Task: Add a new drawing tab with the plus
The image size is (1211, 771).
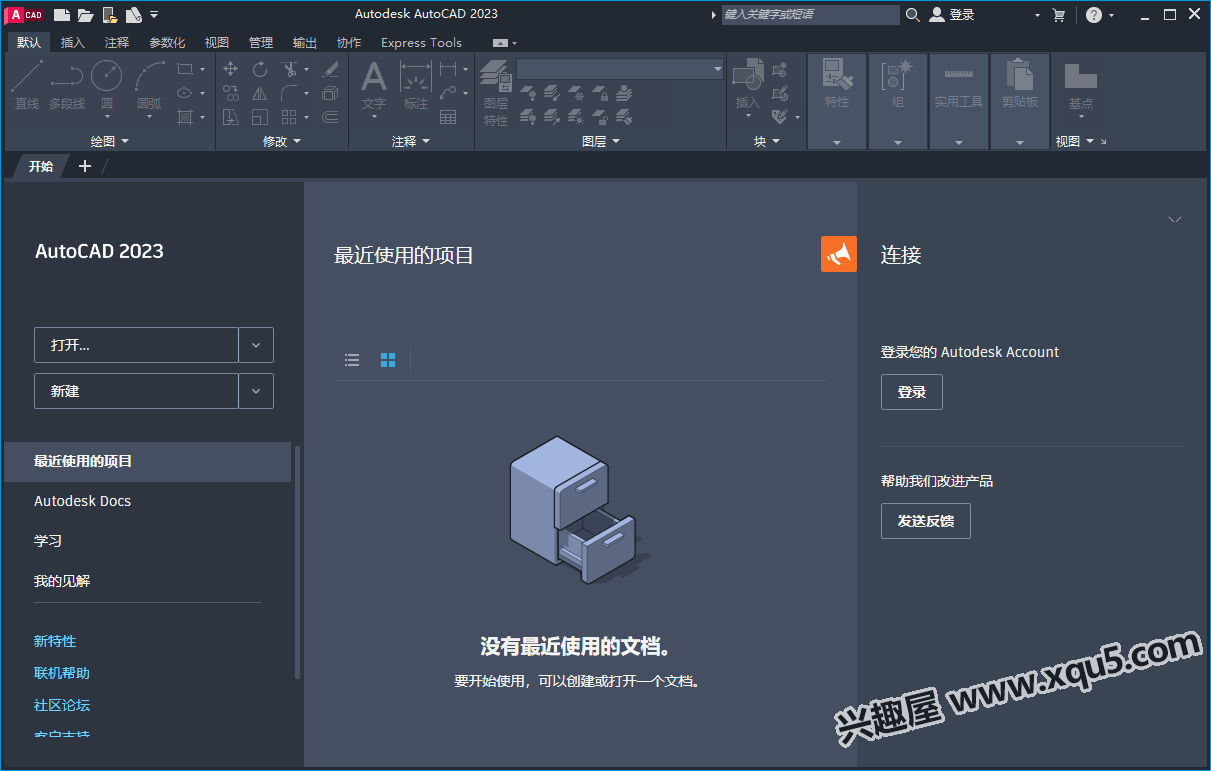Action: coord(85,166)
